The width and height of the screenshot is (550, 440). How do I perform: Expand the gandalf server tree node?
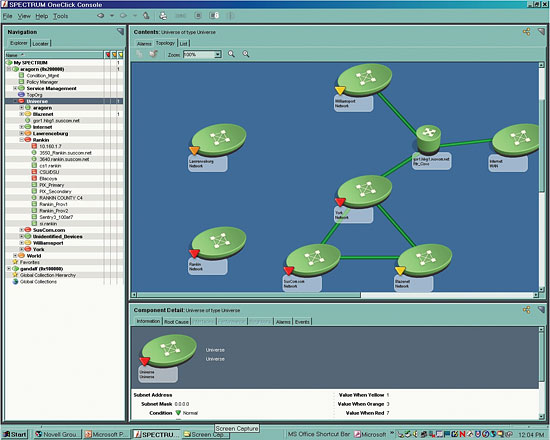pyautogui.click(x=9, y=269)
